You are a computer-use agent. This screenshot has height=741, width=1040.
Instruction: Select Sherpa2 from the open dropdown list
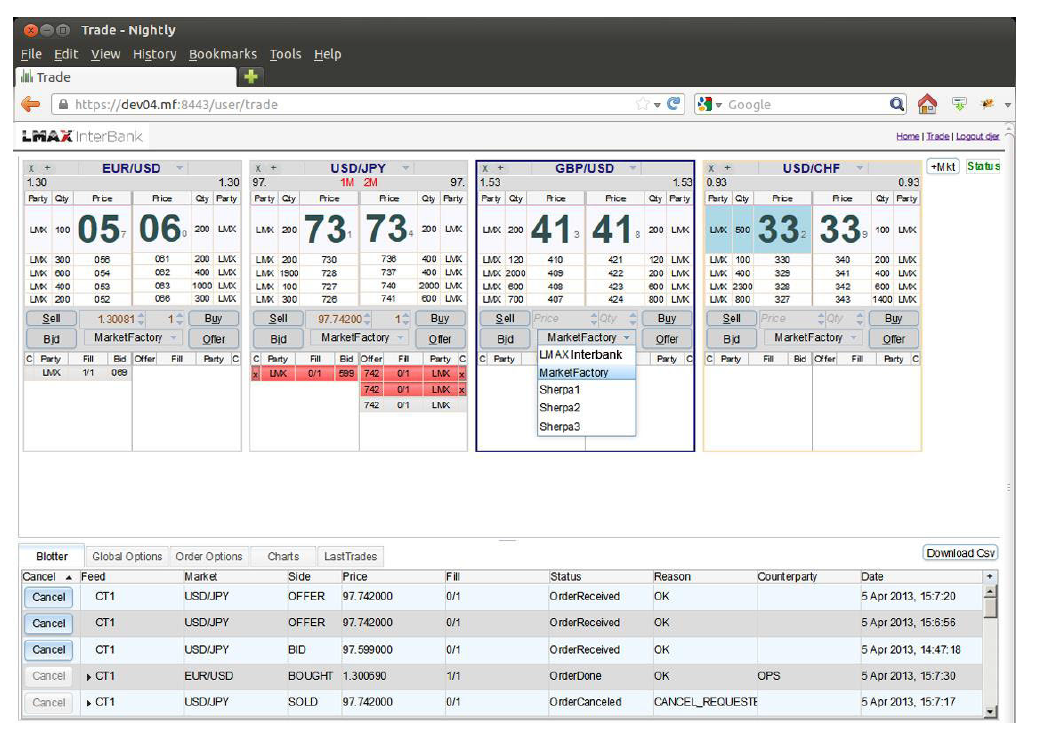pos(560,408)
